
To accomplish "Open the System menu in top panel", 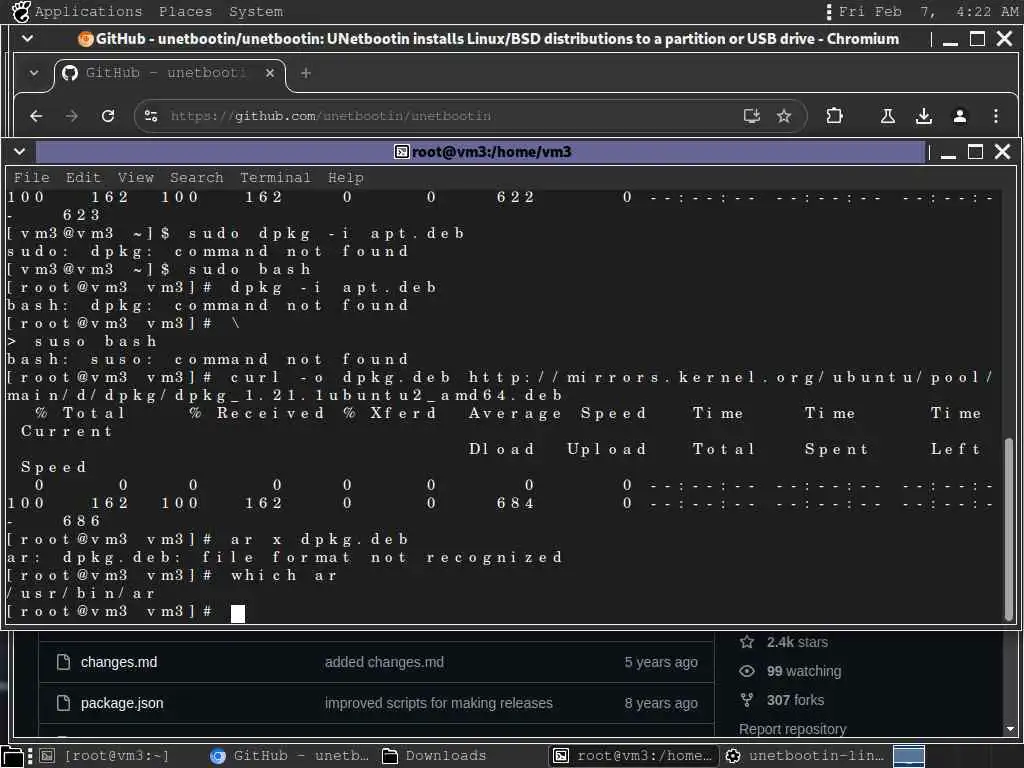I will [256, 12].
